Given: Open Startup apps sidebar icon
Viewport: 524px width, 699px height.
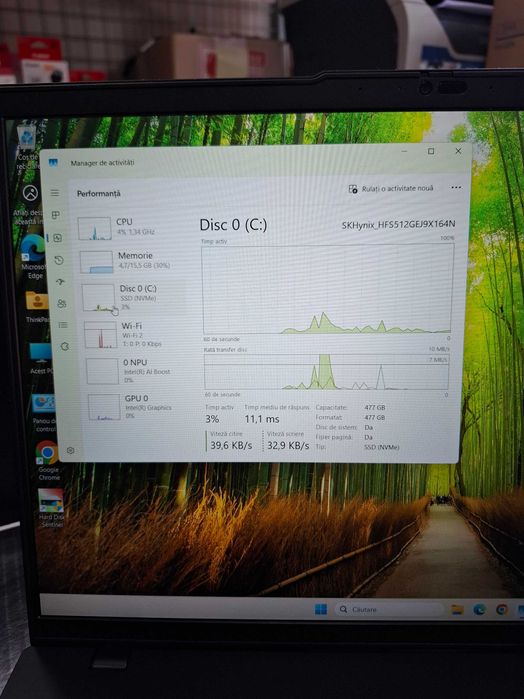Looking at the screenshot, I should click(60, 282).
